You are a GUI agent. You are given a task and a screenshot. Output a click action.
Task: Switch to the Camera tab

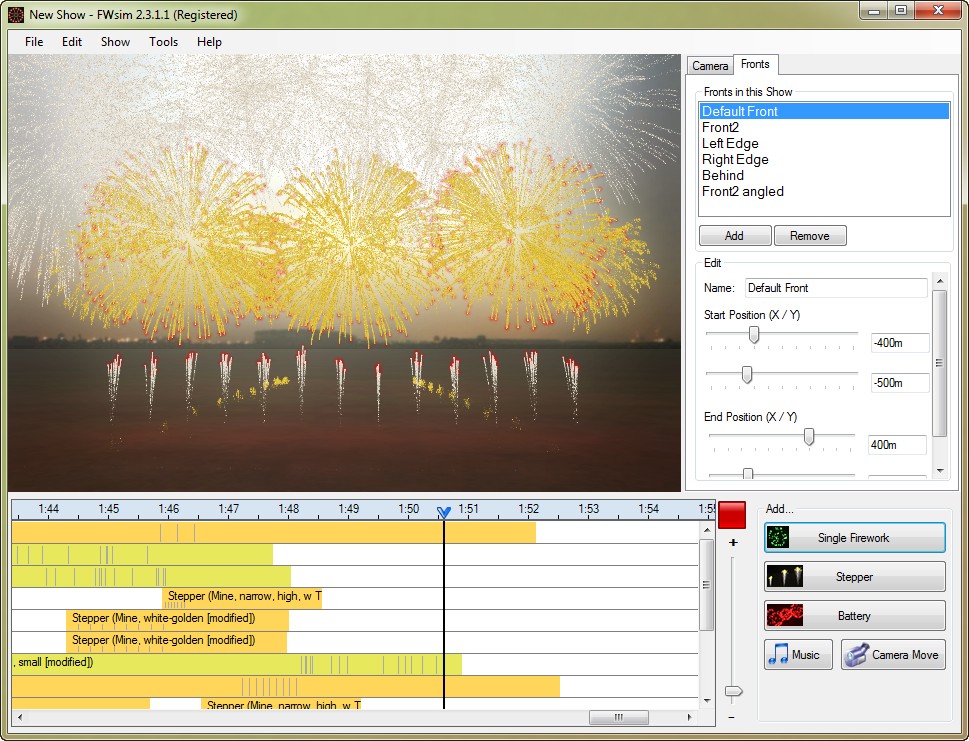[709, 64]
